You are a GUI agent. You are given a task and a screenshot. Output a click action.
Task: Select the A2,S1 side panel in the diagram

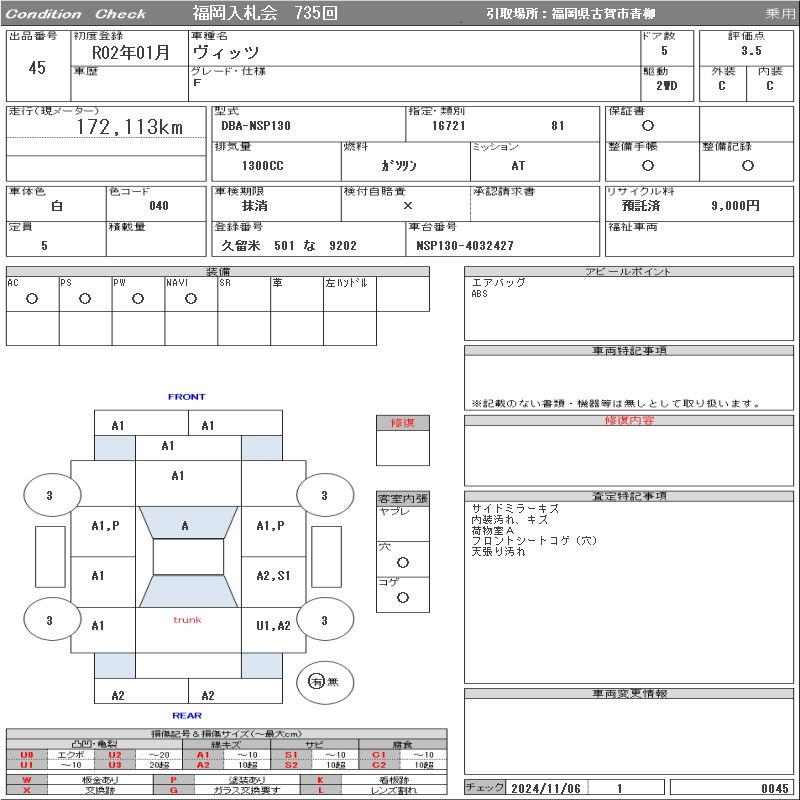tap(272, 576)
